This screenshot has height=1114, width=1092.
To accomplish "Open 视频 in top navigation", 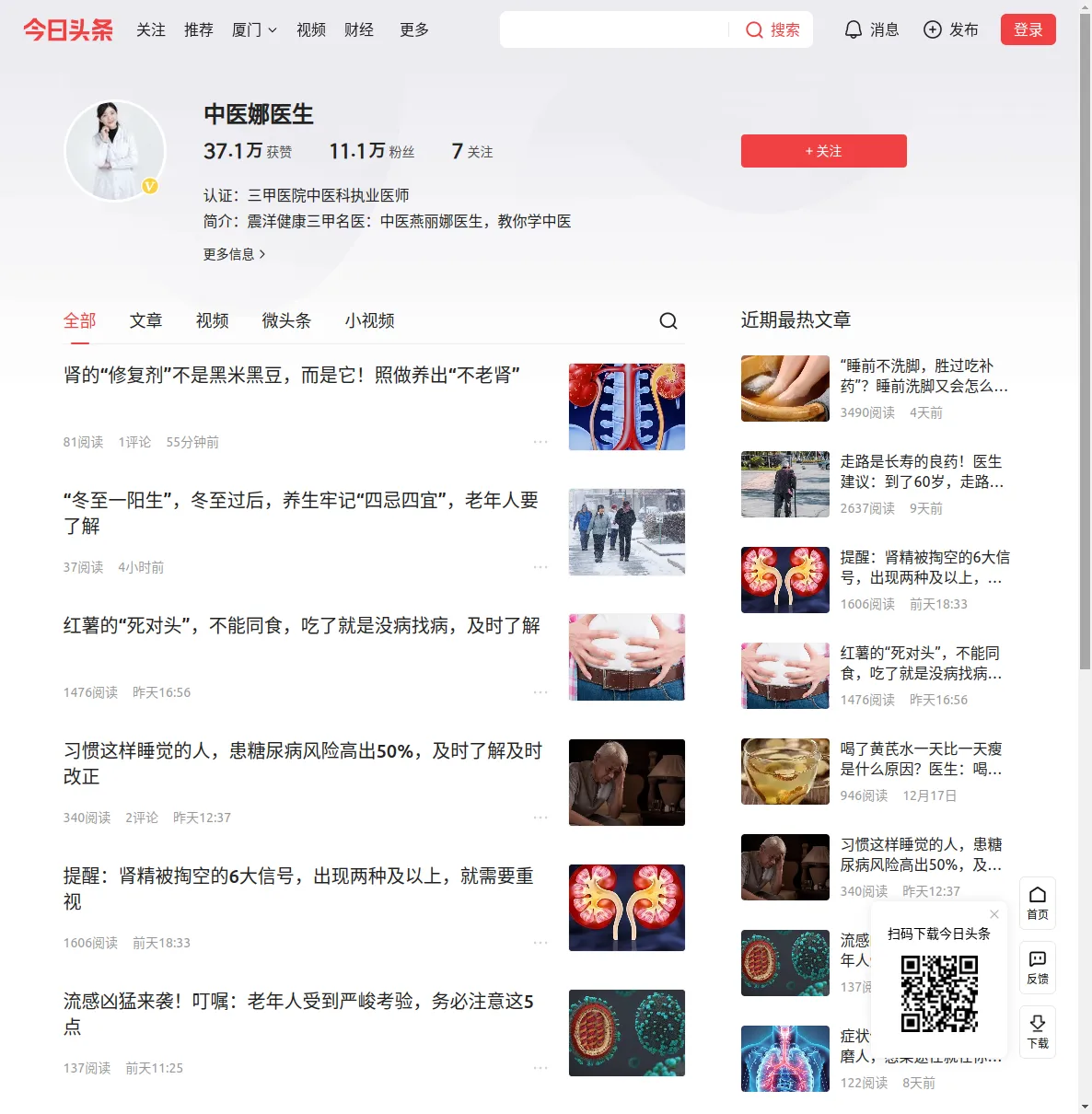I will point(311,29).
